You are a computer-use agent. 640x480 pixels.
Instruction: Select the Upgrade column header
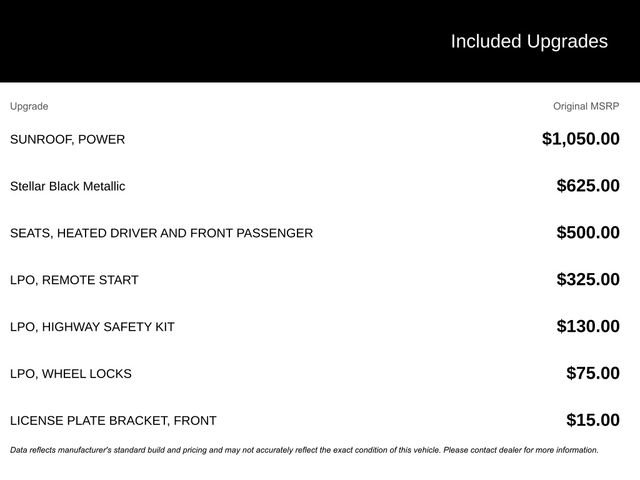29,107
